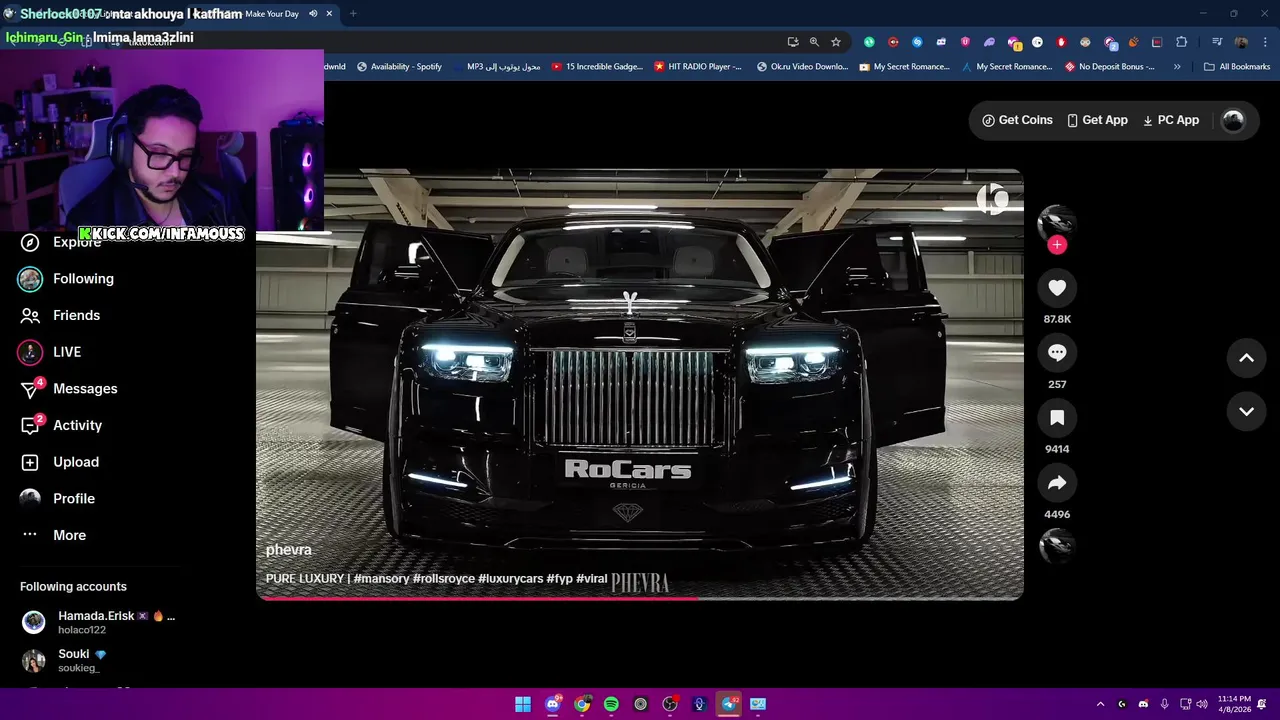
Task: Follow phevra with the red plus badge
Action: pyautogui.click(x=1057, y=245)
